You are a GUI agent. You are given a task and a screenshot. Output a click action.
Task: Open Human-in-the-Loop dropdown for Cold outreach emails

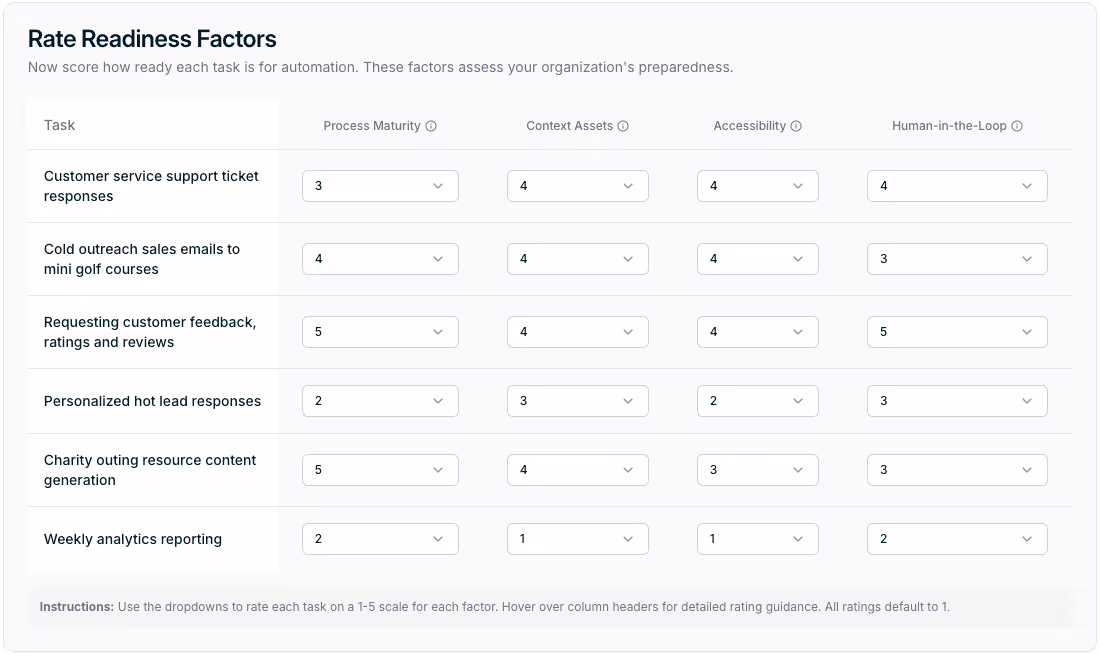956,259
